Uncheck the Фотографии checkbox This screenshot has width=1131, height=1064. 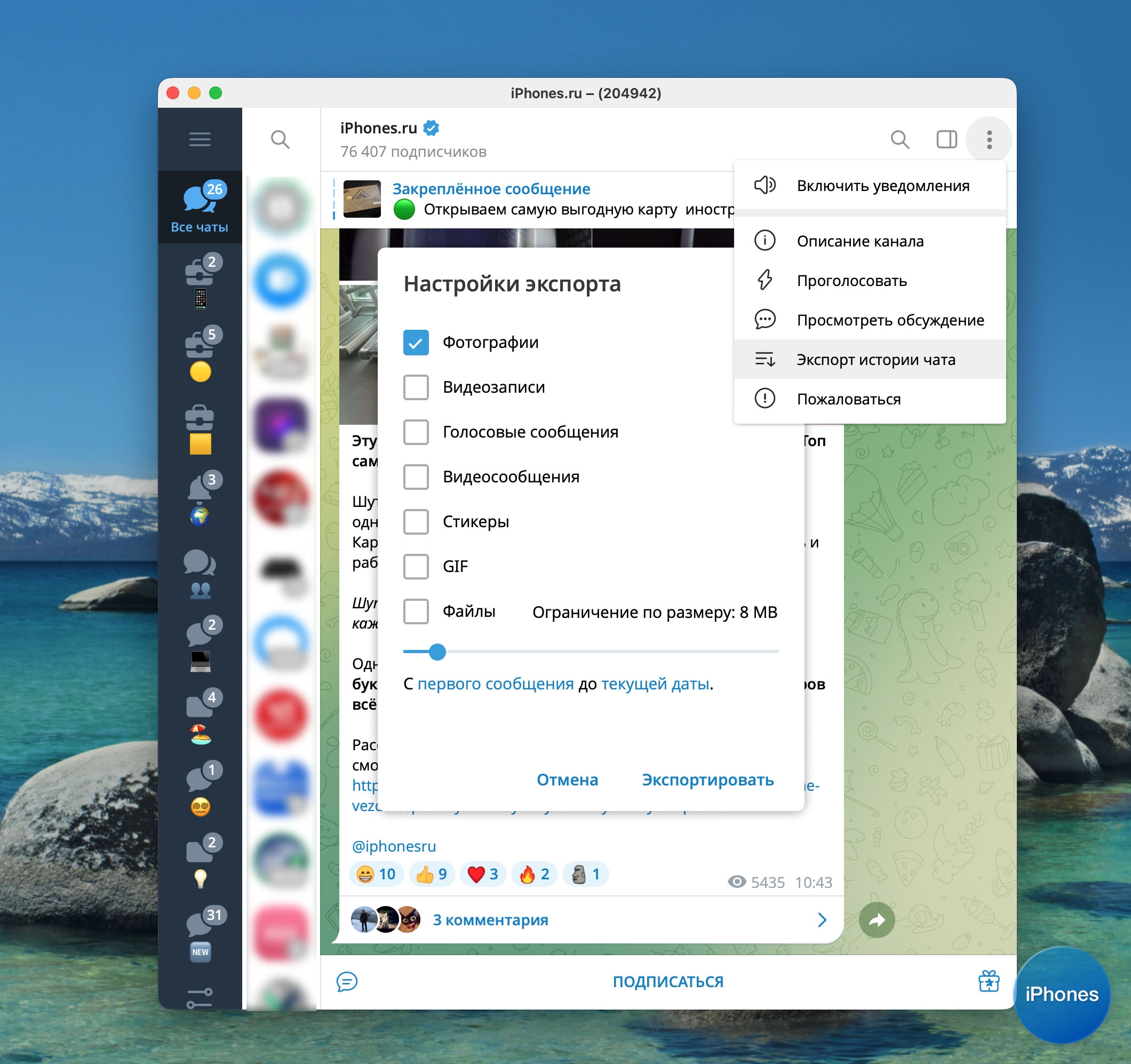(416, 343)
